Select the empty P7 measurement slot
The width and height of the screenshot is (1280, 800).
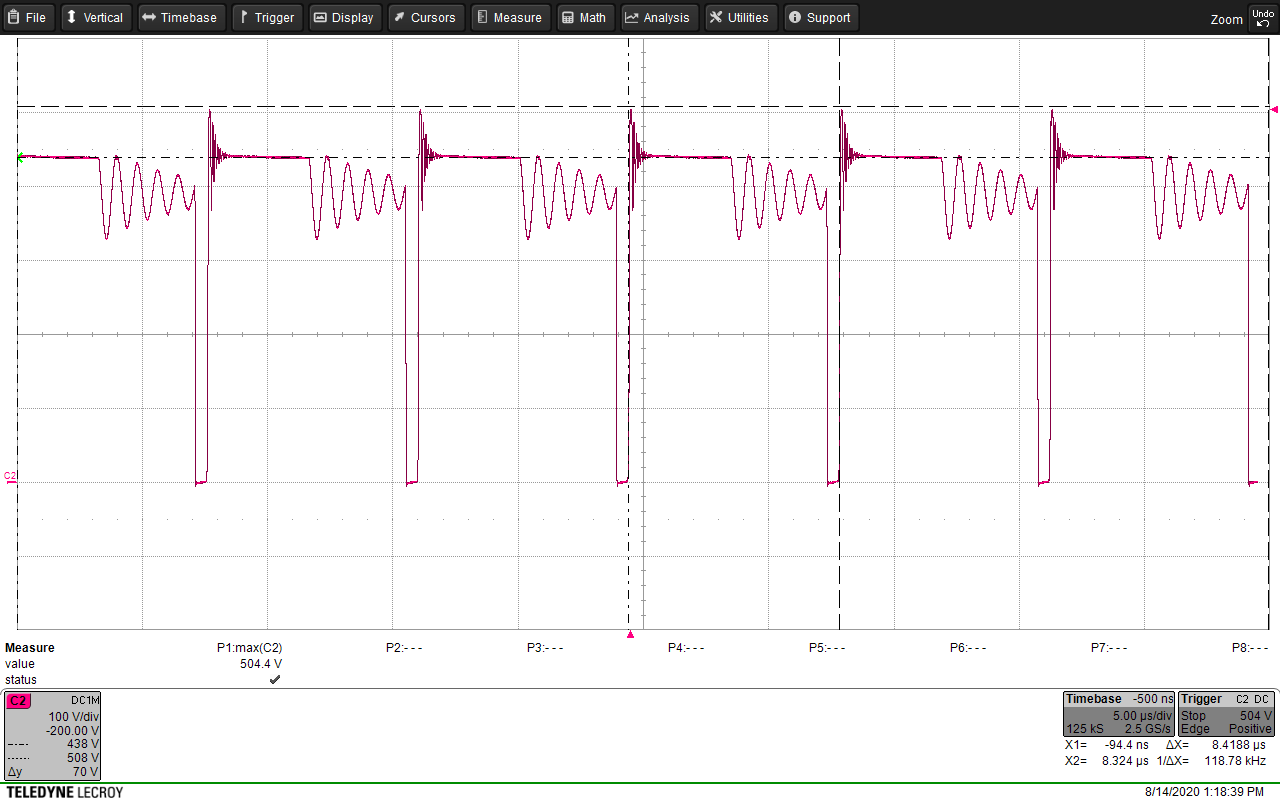coord(1109,648)
